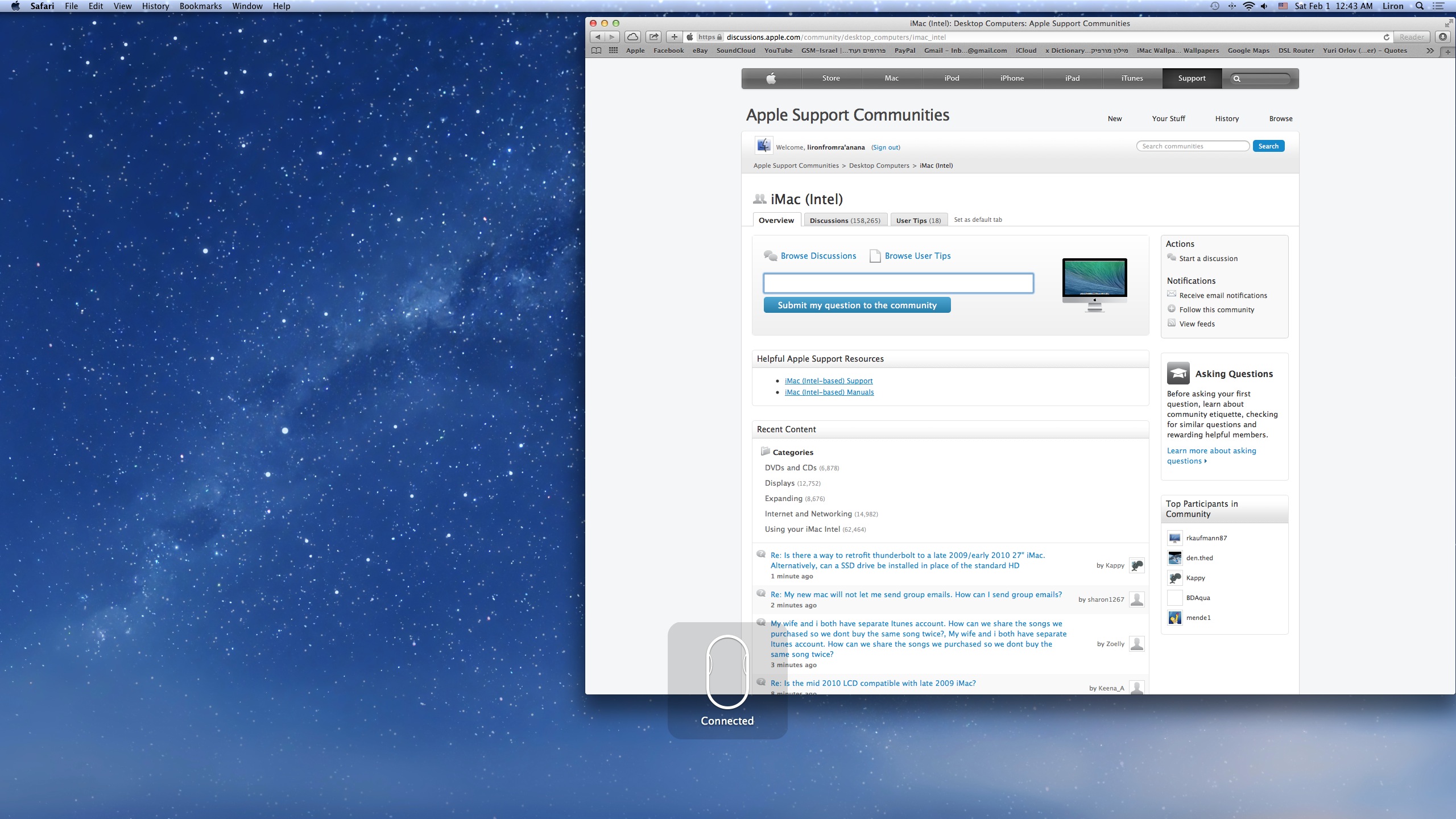Click the Share button in Safari toolbar

pyautogui.click(x=654, y=37)
